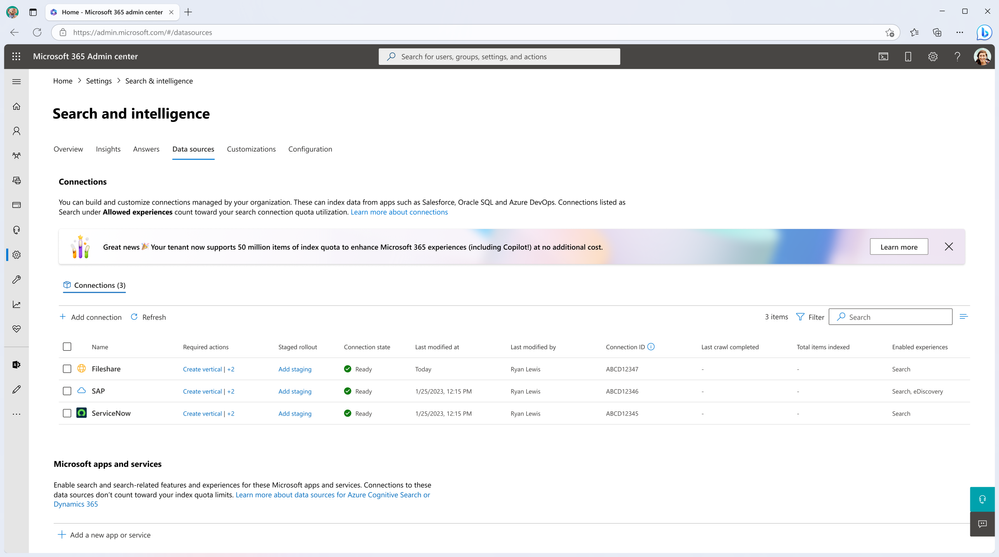
Task: Select the Data sources tab
Action: tap(193, 149)
